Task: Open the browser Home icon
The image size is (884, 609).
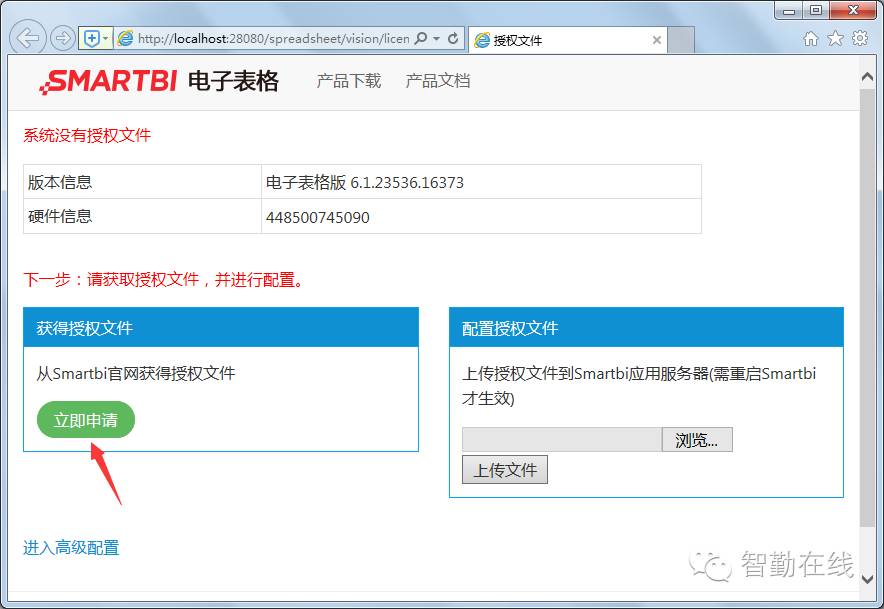Action: coord(811,38)
